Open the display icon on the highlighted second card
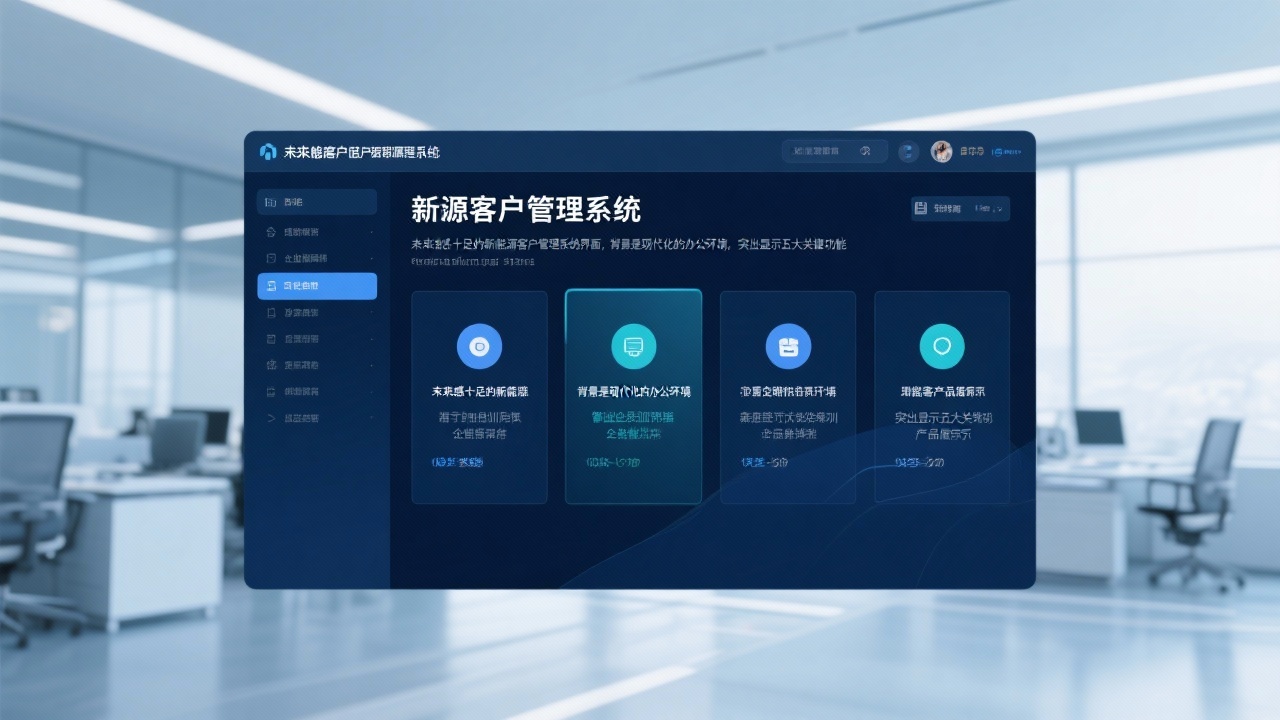This screenshot has width=1280, height=720. click(x=633, y=346)
